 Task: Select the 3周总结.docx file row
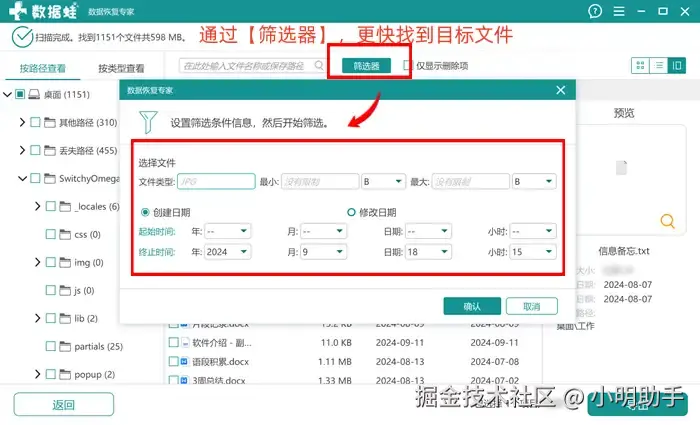(x=355, y=380)
